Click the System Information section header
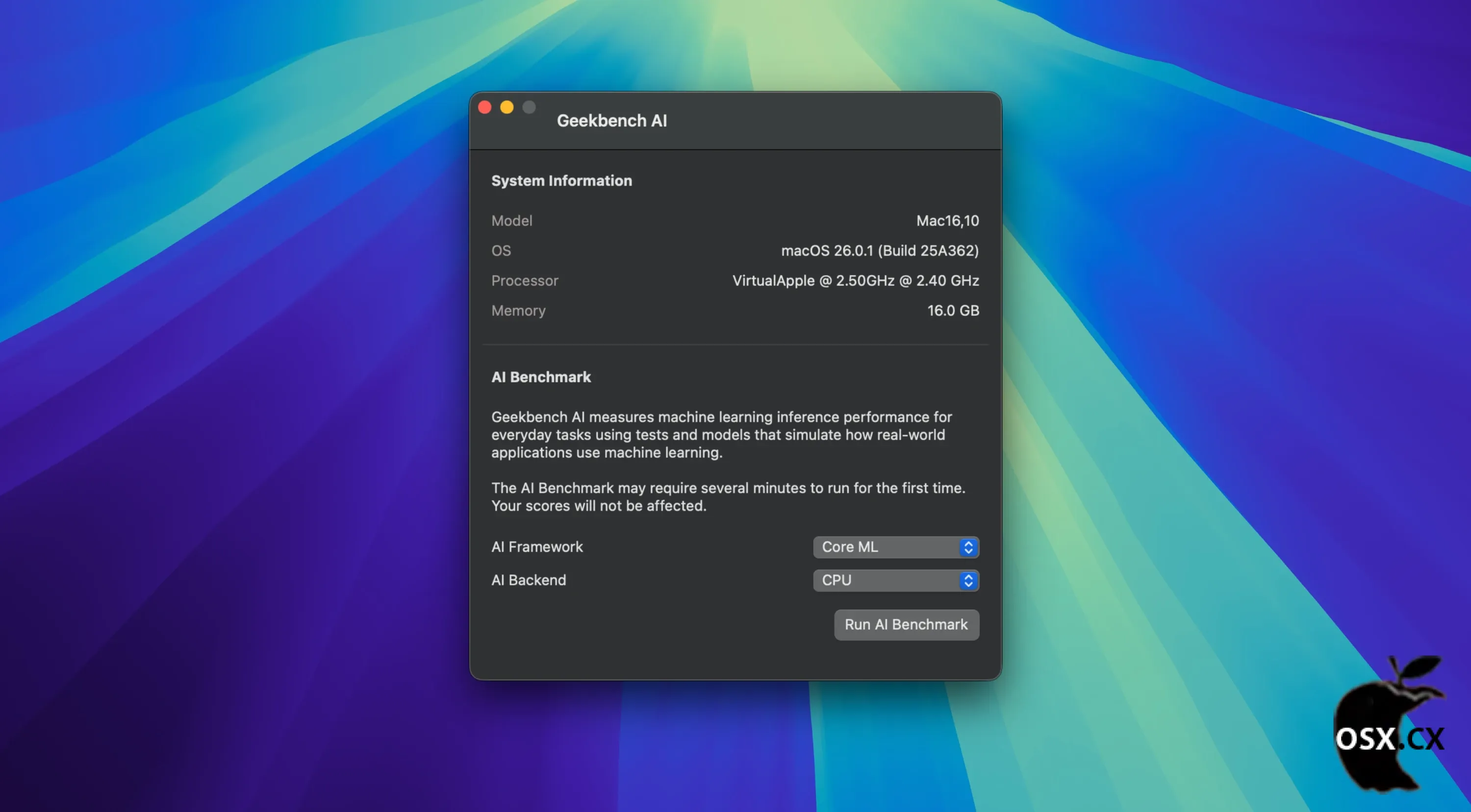 click(x=561, y=180)
